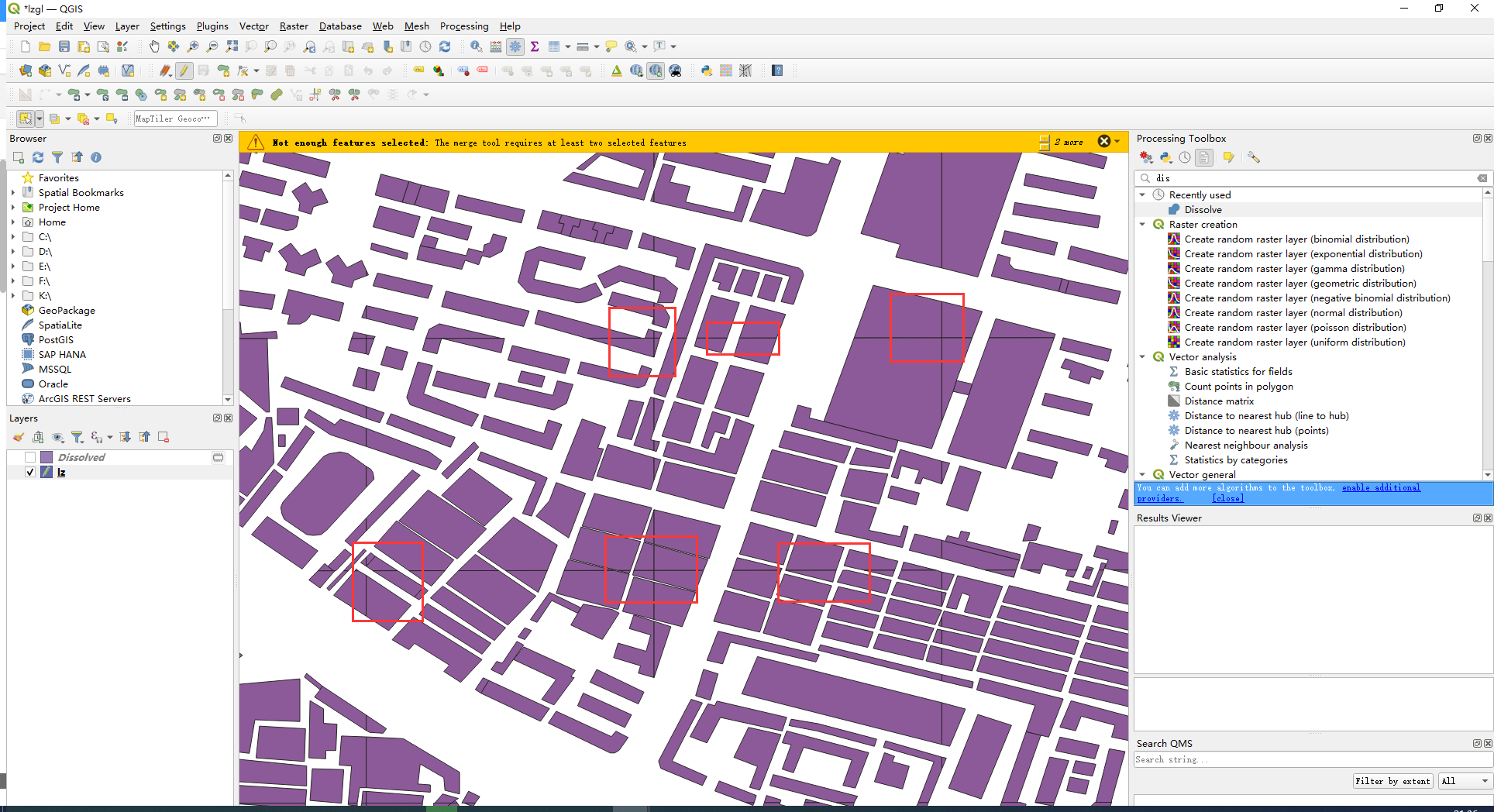Select the Identify Features tool
1494x812 pixels.
click(477, 46)
